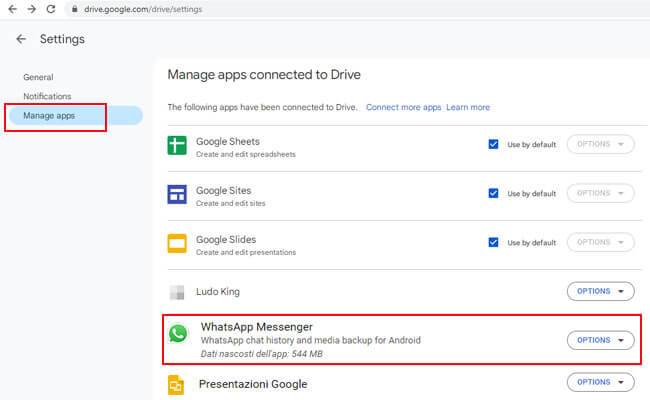The height and width of the screenshot is (400, 650).
Task: Switch to the General settings section
Action: coord(38,77)
